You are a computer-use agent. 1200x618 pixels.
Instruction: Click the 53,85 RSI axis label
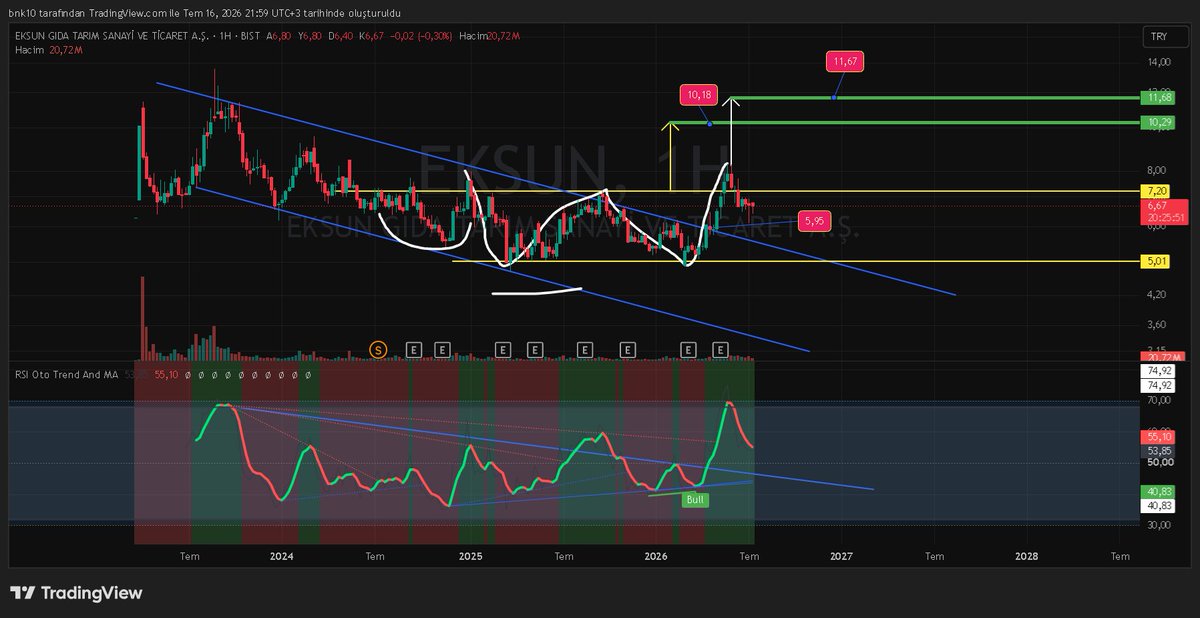coord(1160,451)
